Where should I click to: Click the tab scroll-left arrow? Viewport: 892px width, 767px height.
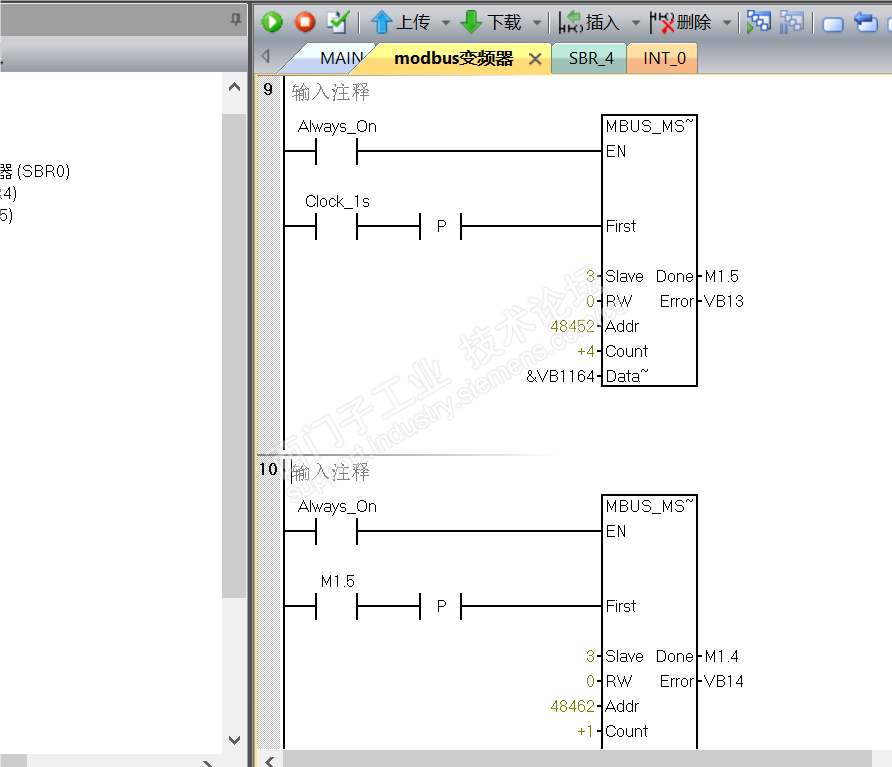pyautogui.click(x=265, y=56)
